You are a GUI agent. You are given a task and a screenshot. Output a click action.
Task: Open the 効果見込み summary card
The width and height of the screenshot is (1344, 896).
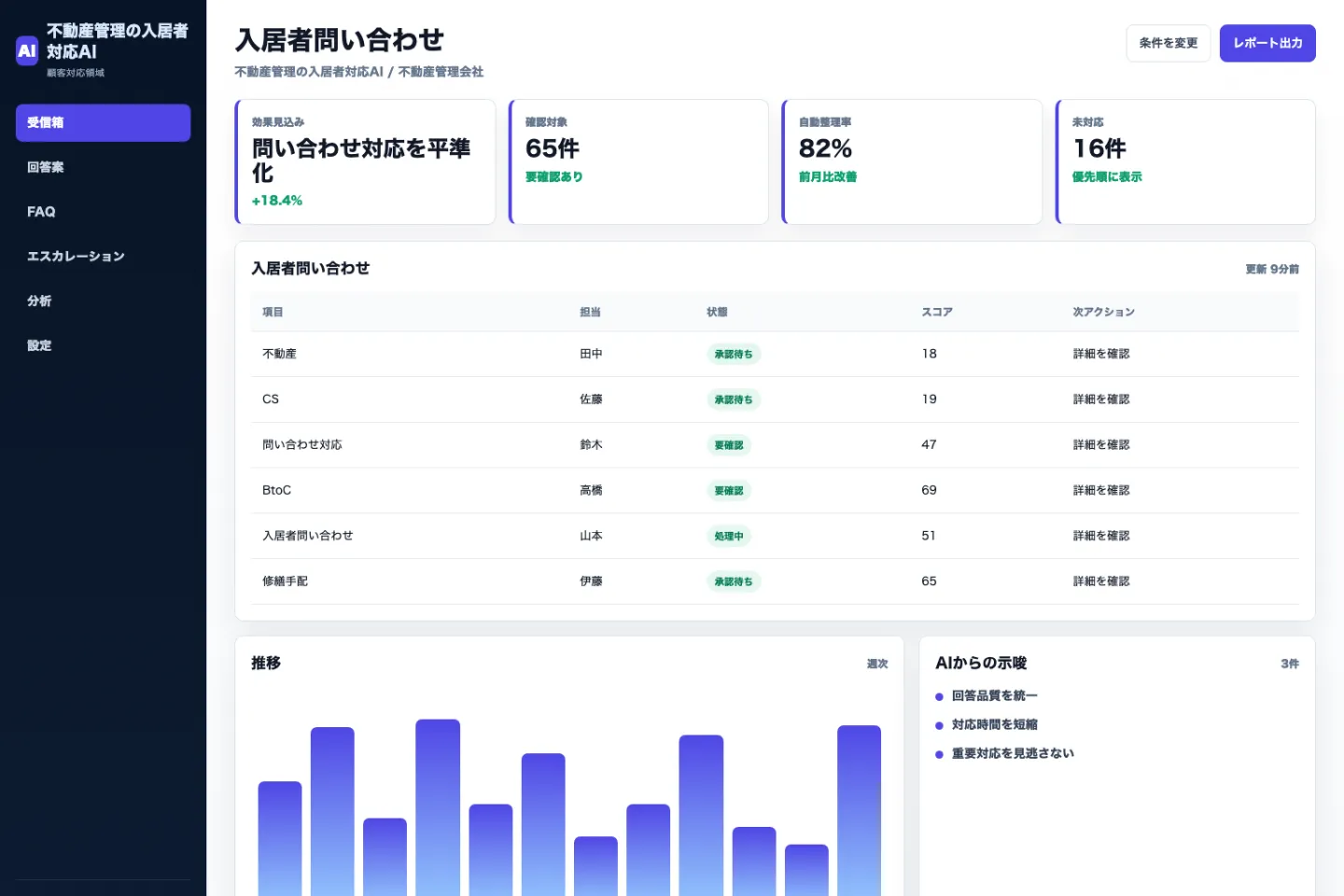click(365, 161)
